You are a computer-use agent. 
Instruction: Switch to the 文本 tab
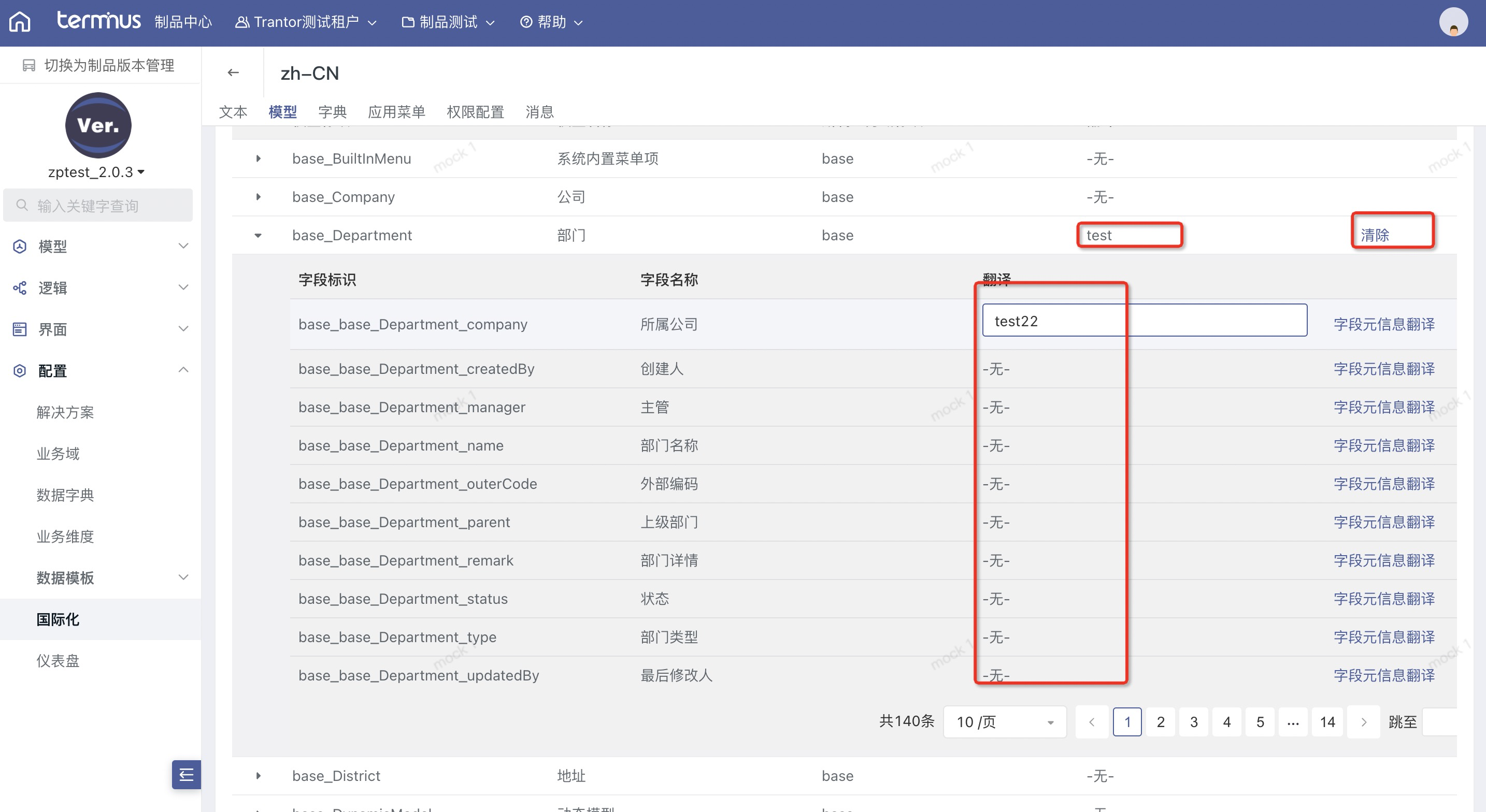click(x=233, y=112)
